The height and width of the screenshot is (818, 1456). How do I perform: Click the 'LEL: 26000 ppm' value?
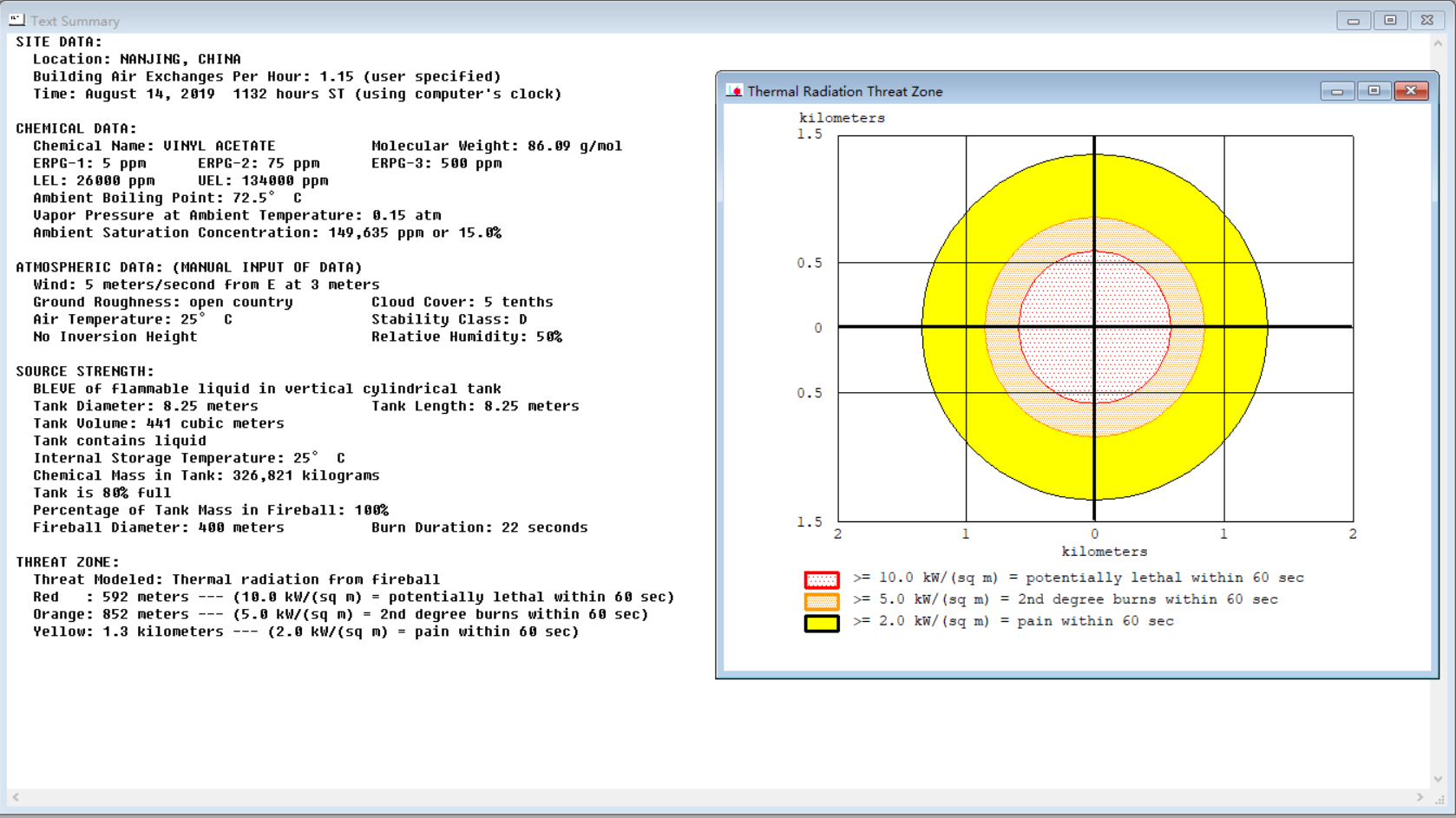(x=94, y=180)
